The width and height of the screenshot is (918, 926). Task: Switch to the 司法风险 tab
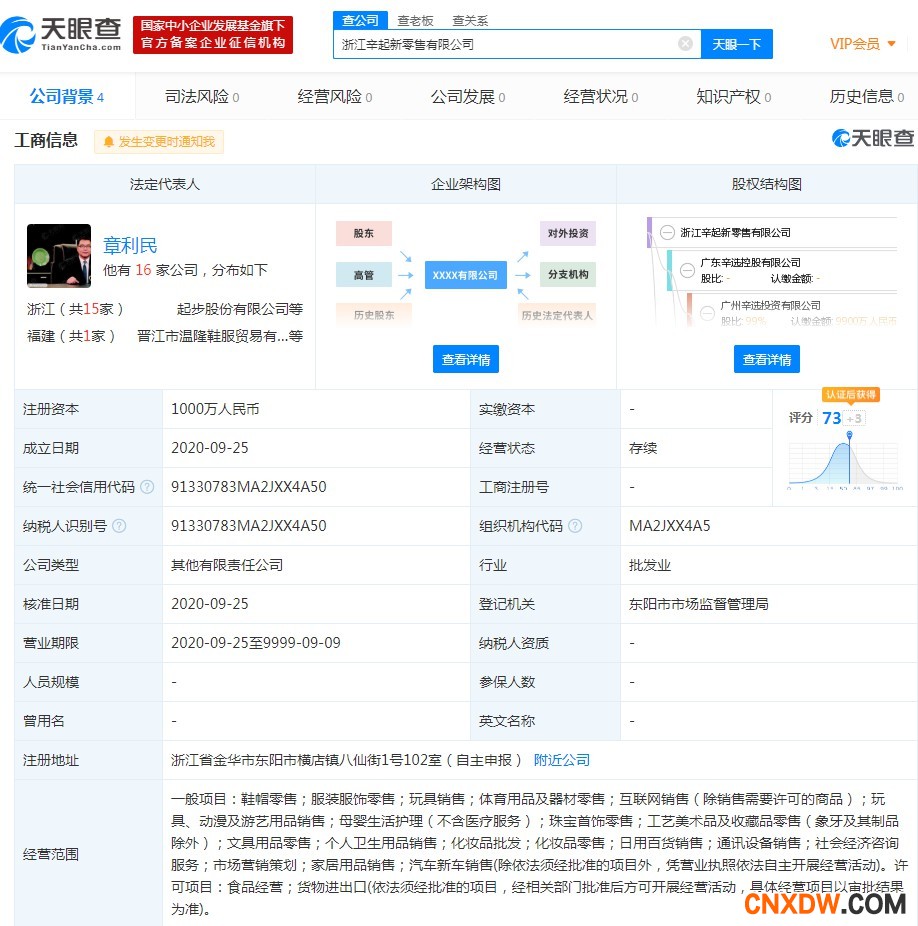[201, 97]
